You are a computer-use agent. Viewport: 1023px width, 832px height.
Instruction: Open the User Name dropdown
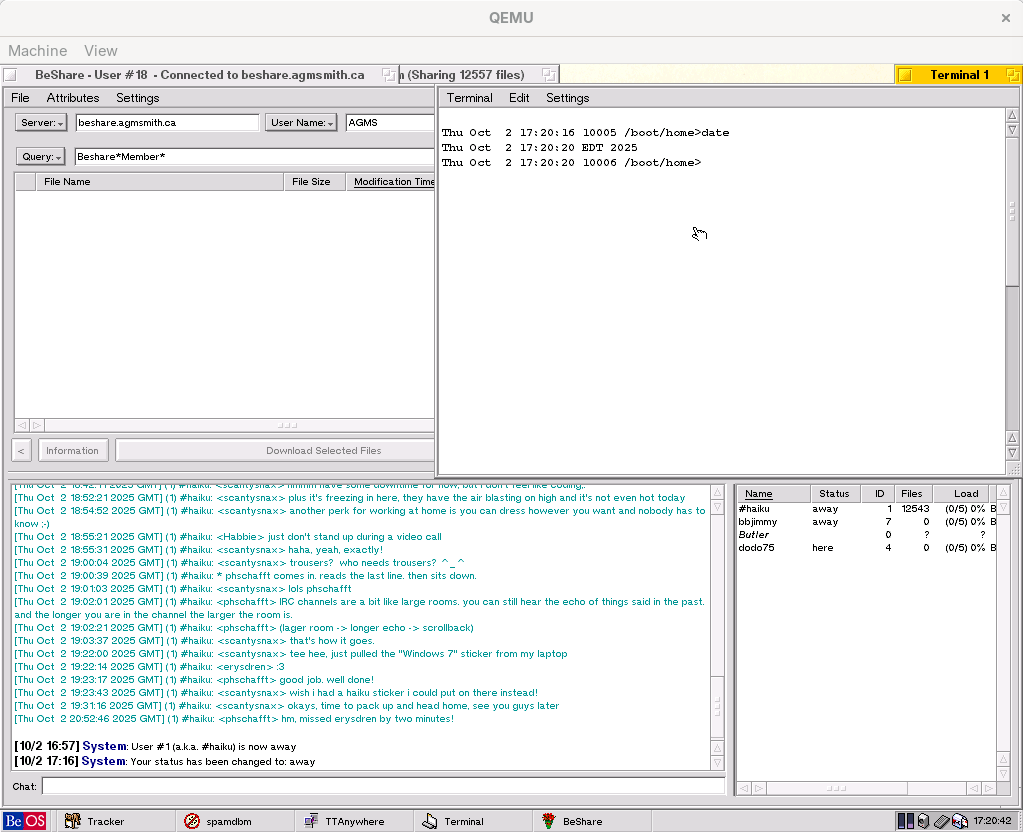[x=300, y=123]
